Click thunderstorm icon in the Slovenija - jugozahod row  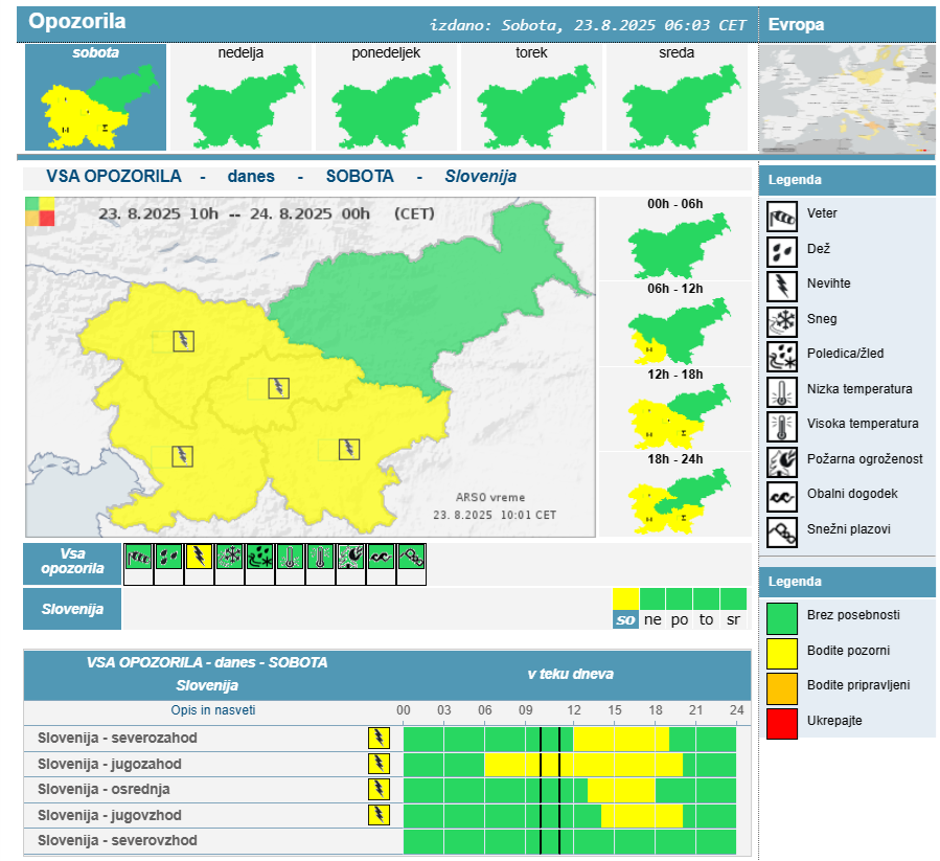click(x=378, y=764)
